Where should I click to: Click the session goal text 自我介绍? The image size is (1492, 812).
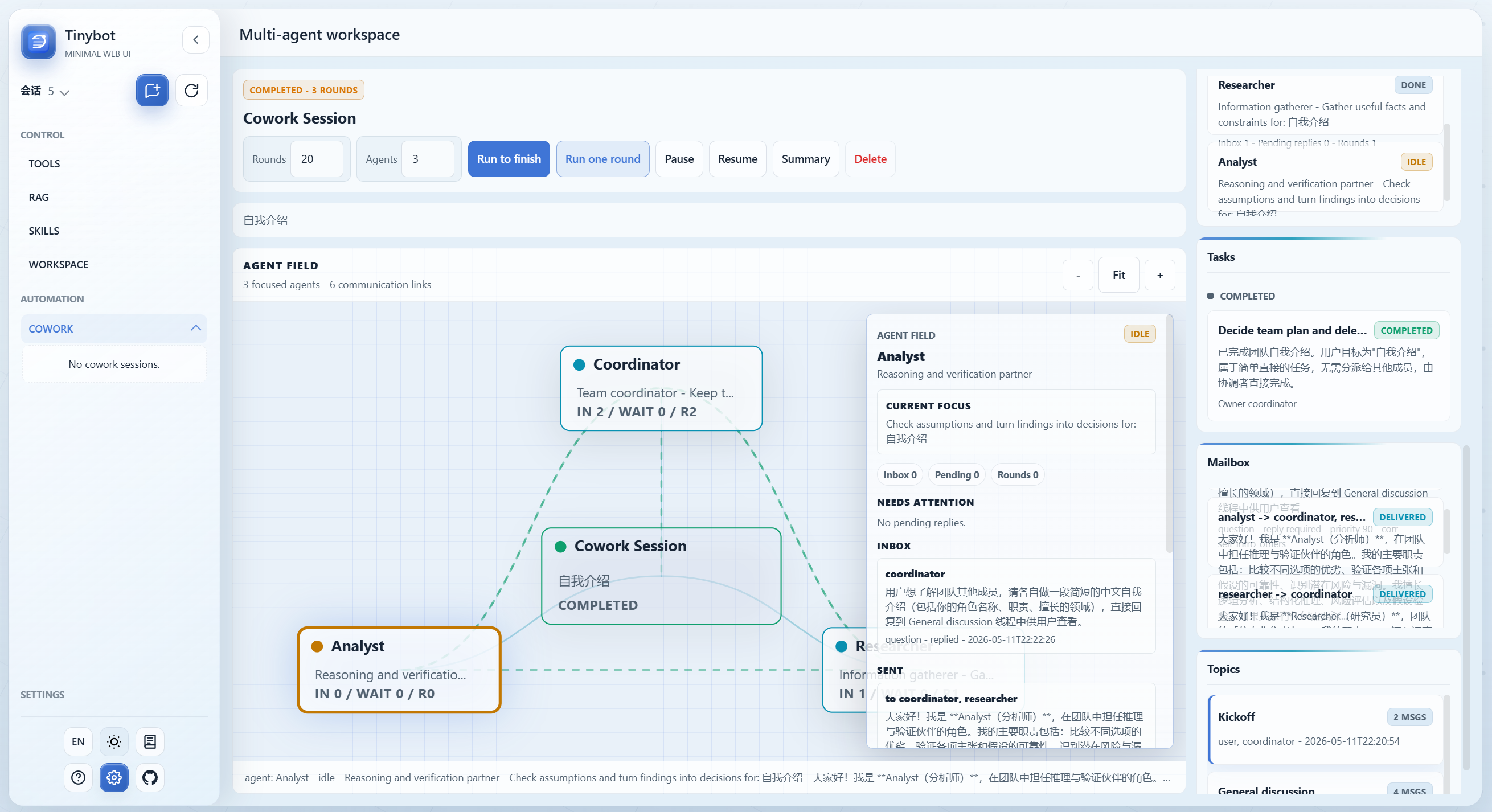tap(265, 221)
